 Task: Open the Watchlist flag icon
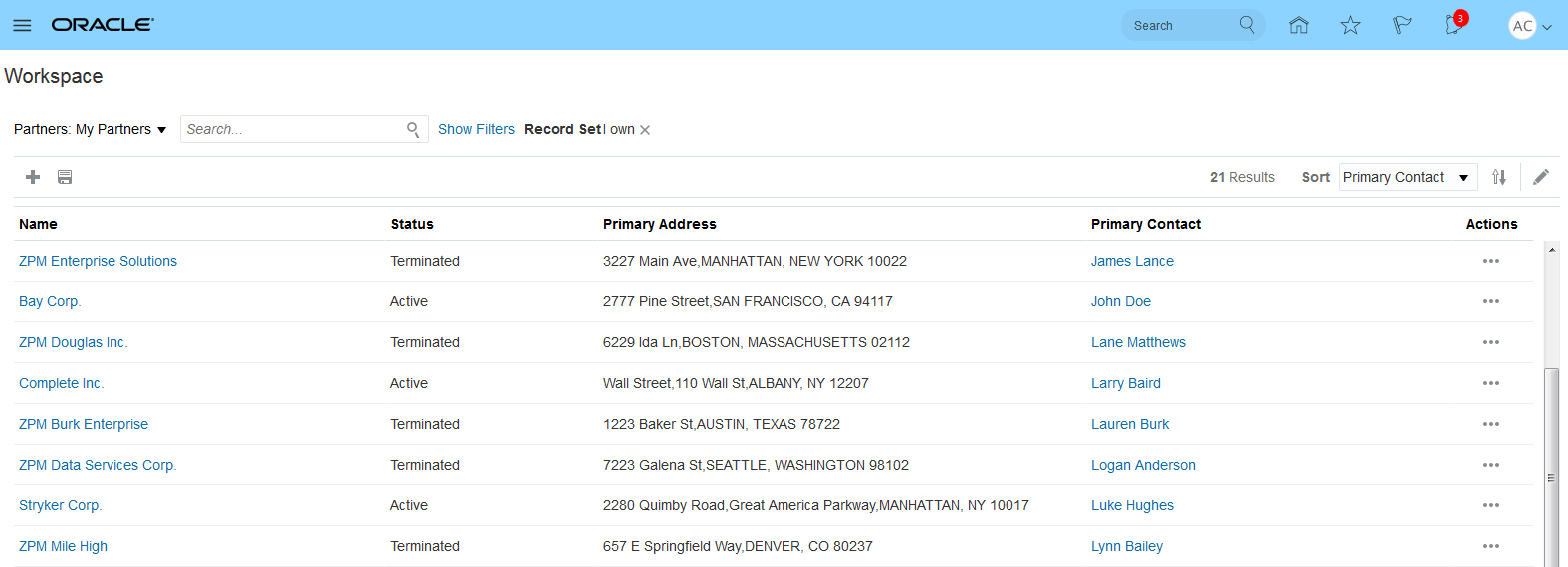1402,25
